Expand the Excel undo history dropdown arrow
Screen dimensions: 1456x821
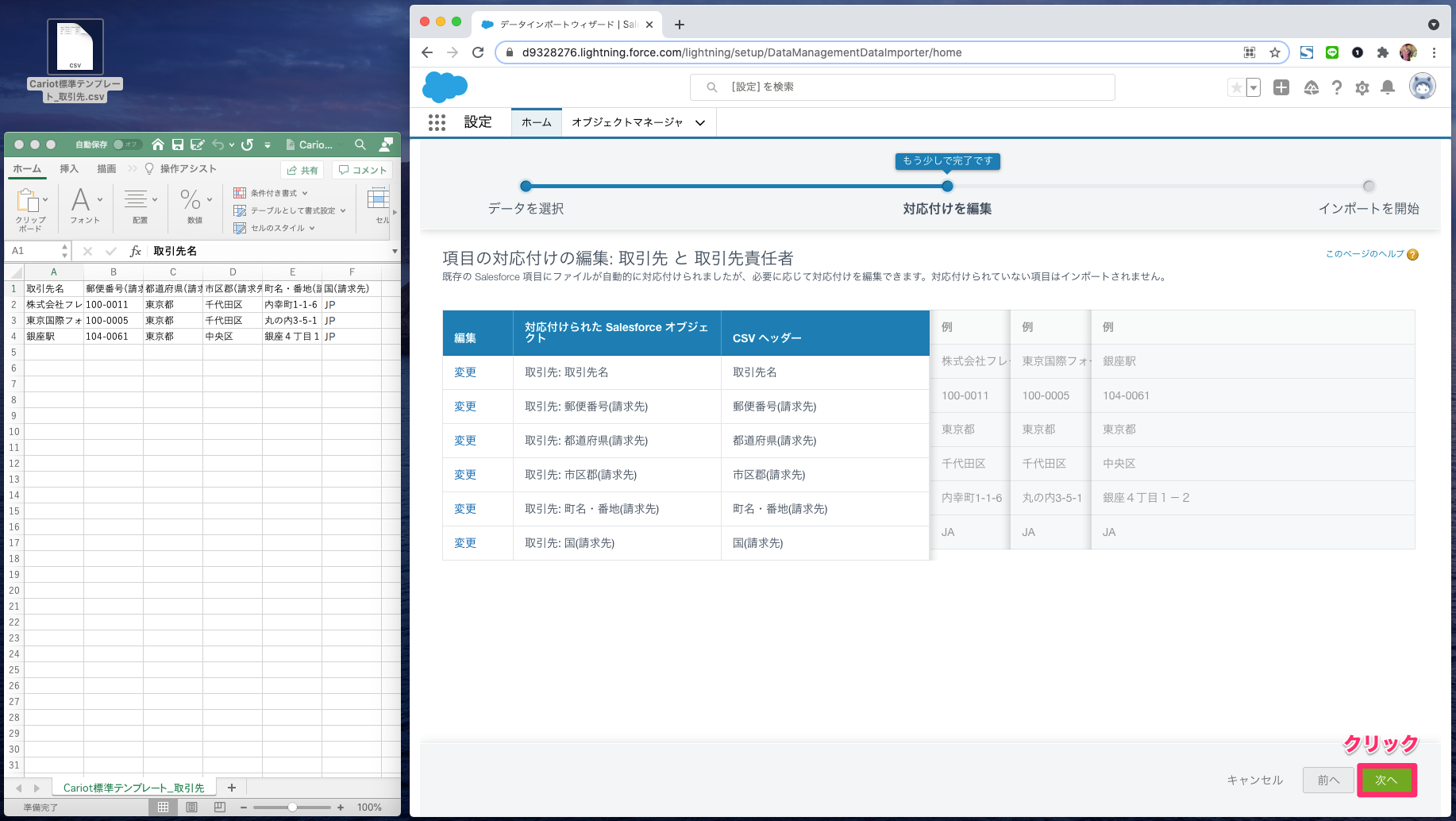point(232,145)
